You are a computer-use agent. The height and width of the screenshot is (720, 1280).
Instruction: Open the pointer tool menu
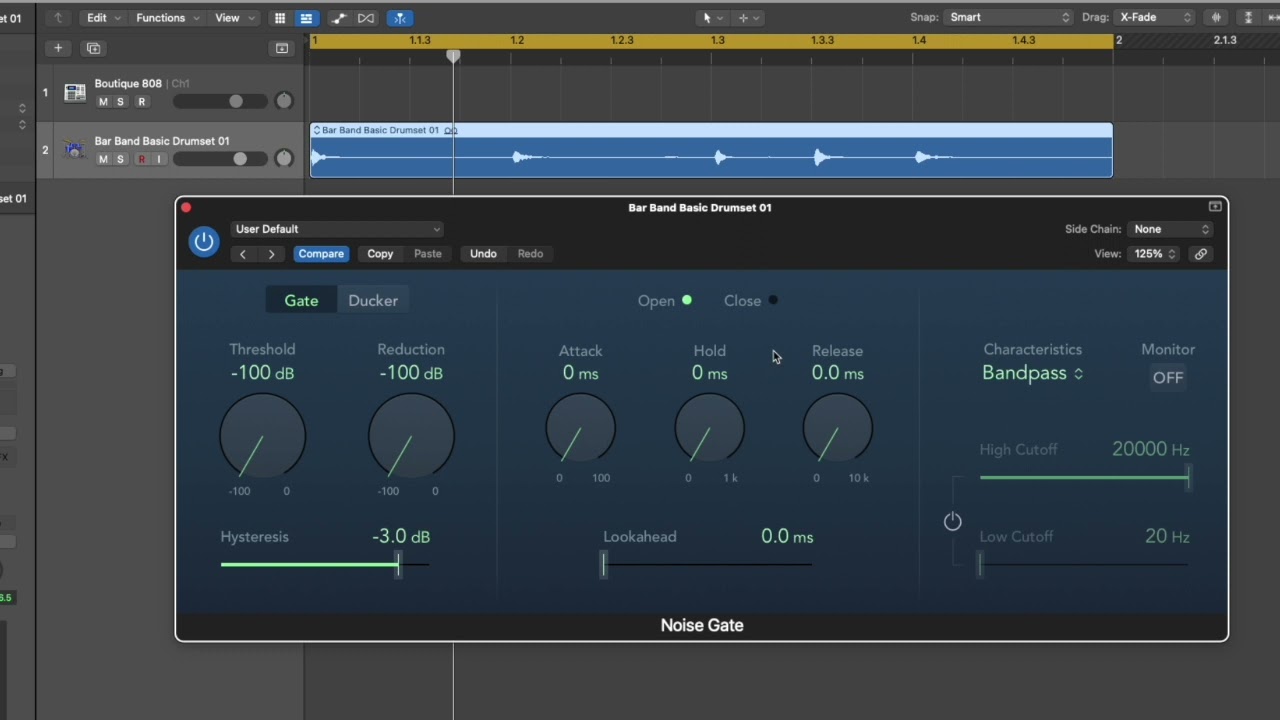711,18
